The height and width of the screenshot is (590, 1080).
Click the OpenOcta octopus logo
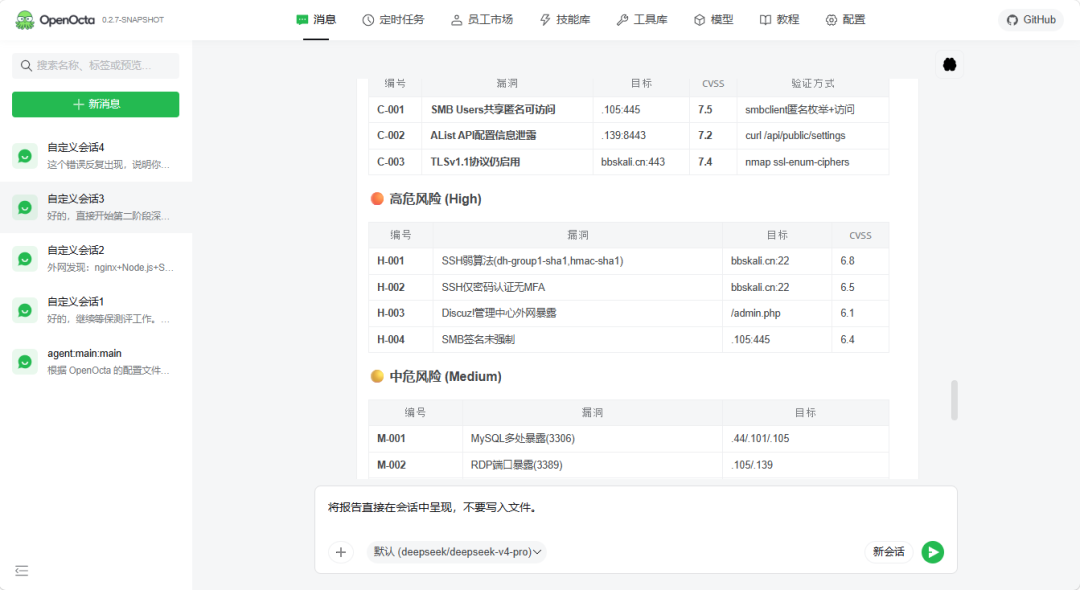[25, 20]
